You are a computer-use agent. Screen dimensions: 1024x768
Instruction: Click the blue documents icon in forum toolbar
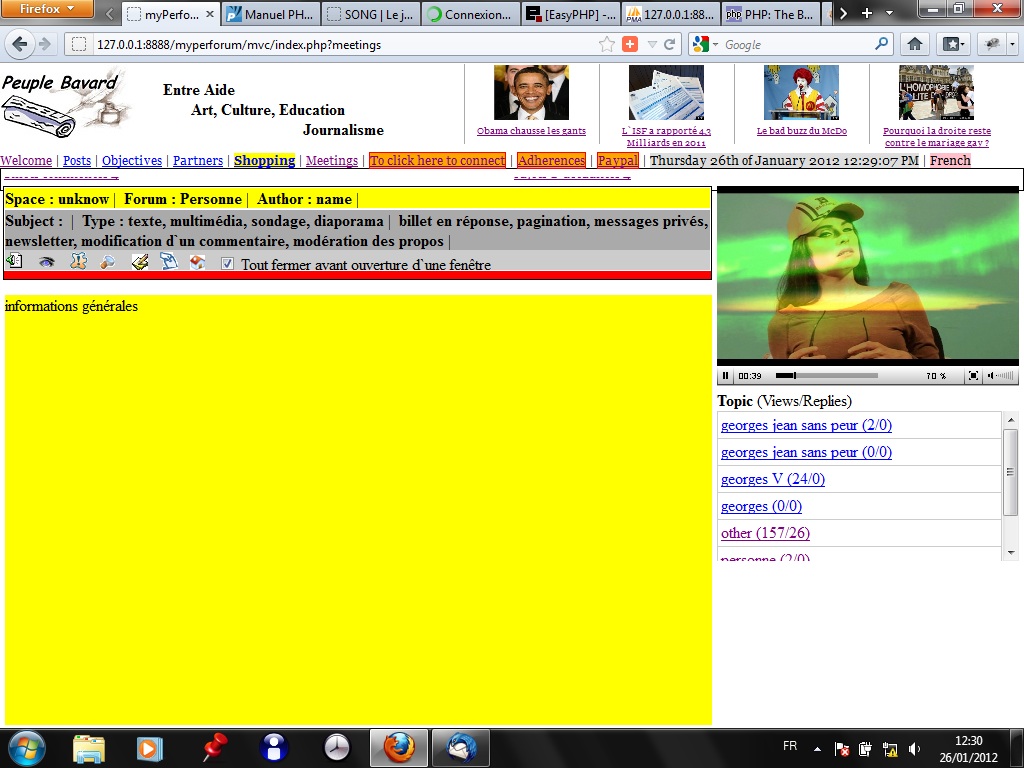[x=168, y=261]
